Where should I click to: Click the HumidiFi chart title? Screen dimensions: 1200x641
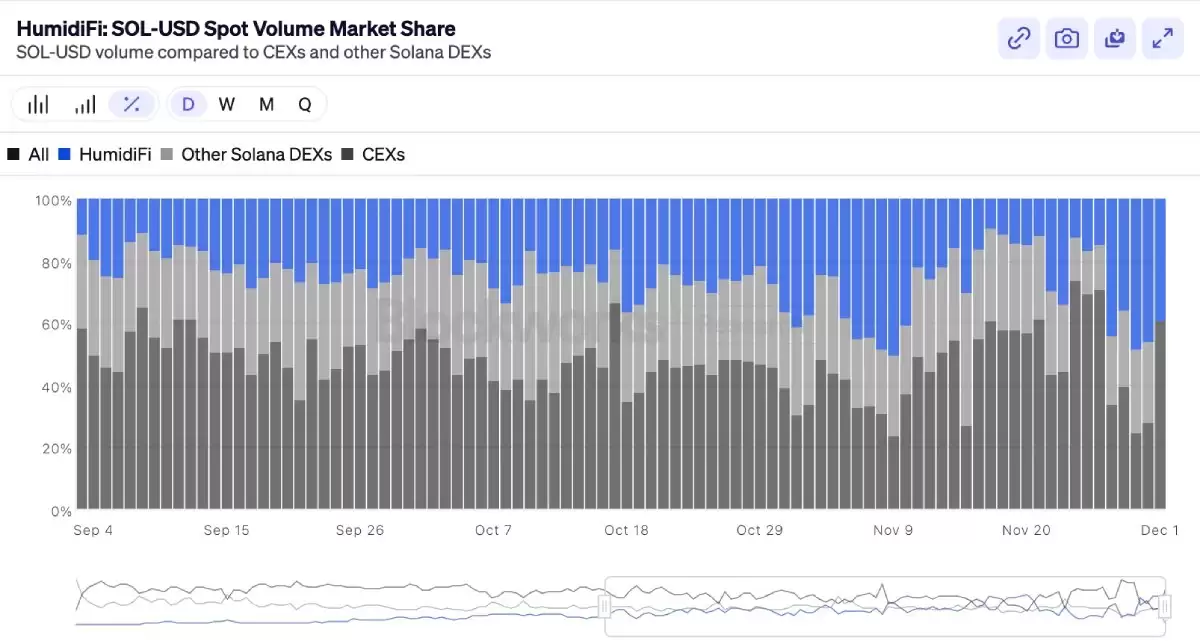point(234,29)
